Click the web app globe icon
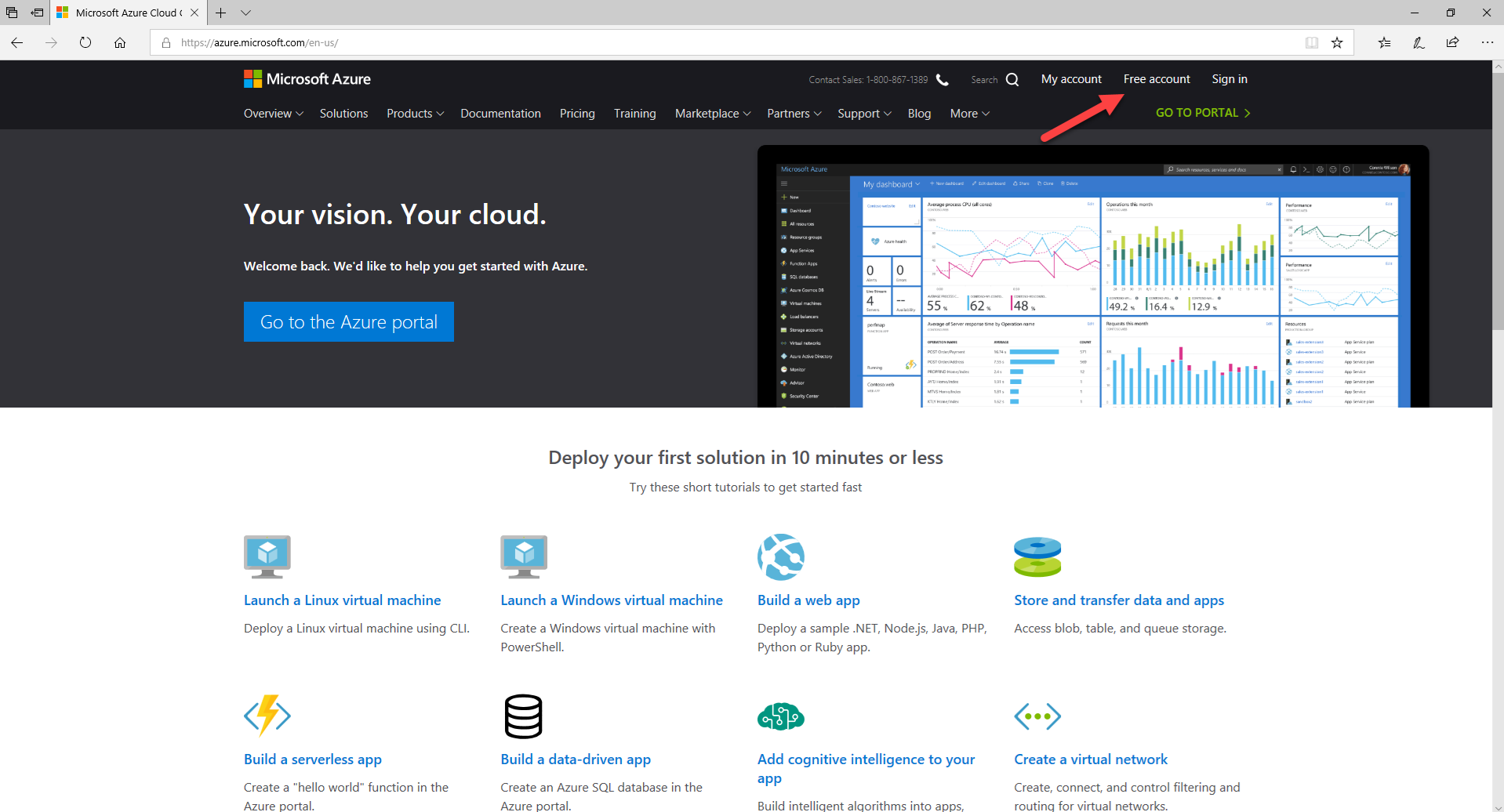Screen dimensions: 1504x812 click(x=781, y=557)
